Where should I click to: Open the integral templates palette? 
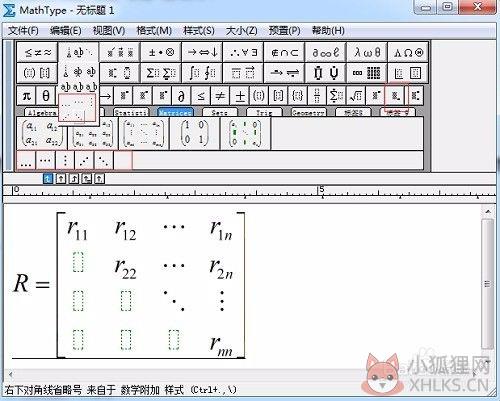[202, 73]
